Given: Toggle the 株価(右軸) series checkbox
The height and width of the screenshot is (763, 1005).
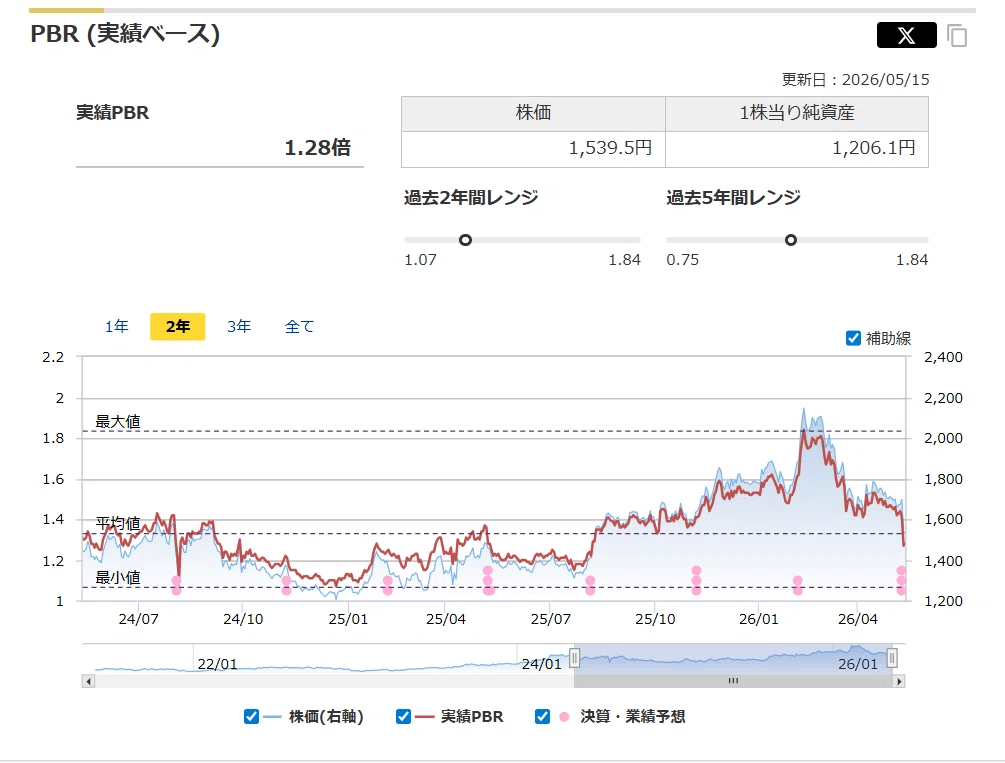Looking at the screenshot, I should (x=251, y=716).
